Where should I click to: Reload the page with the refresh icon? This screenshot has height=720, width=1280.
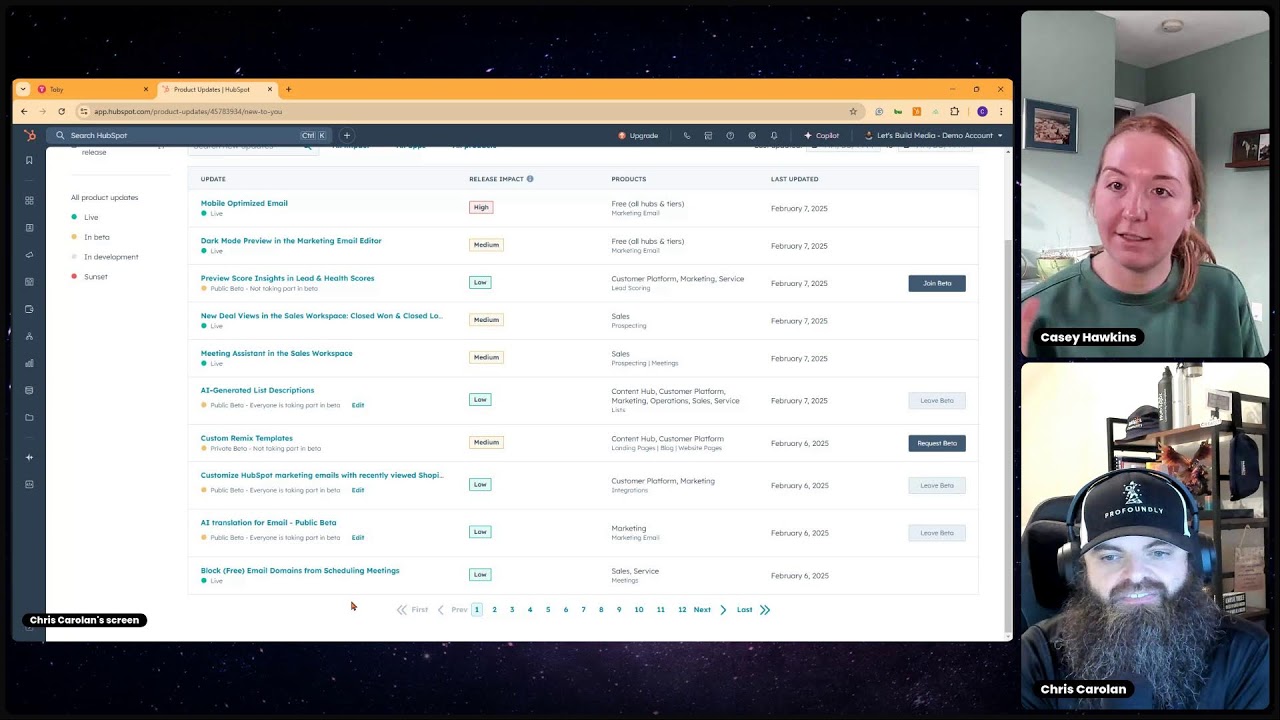(61, 111)
